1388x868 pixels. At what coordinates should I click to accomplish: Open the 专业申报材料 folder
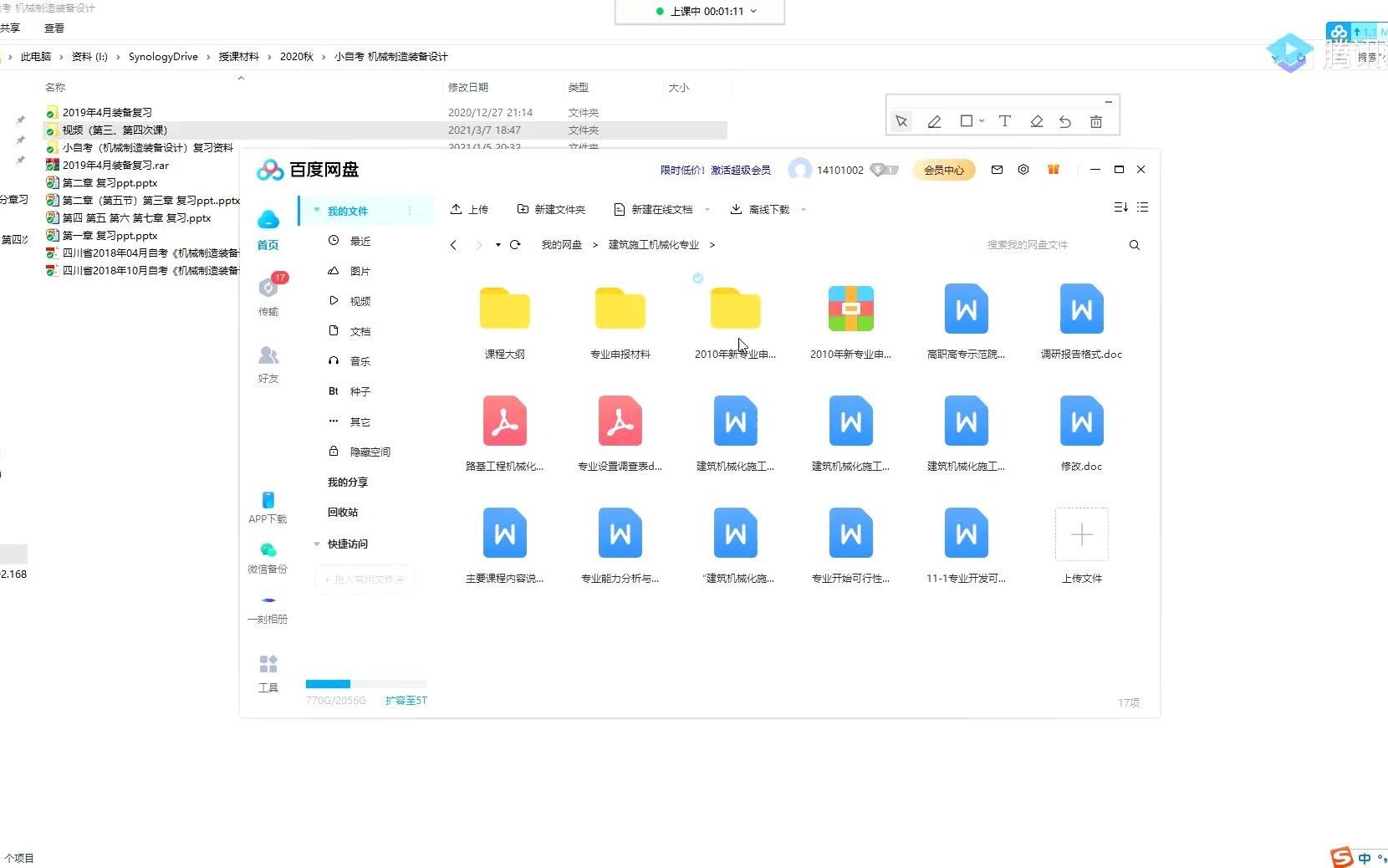(x=620, y=309)
